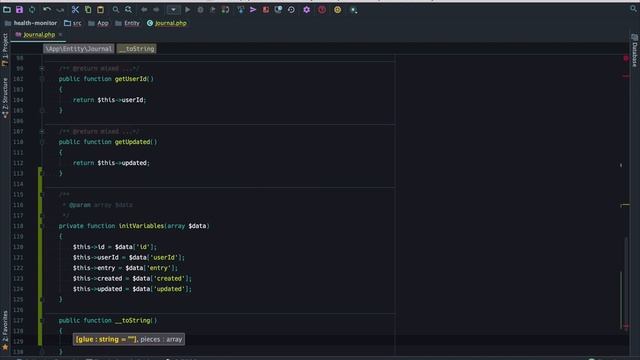Select Journal.php in navigation bar

pyautogui.click(x=167, y=23)
